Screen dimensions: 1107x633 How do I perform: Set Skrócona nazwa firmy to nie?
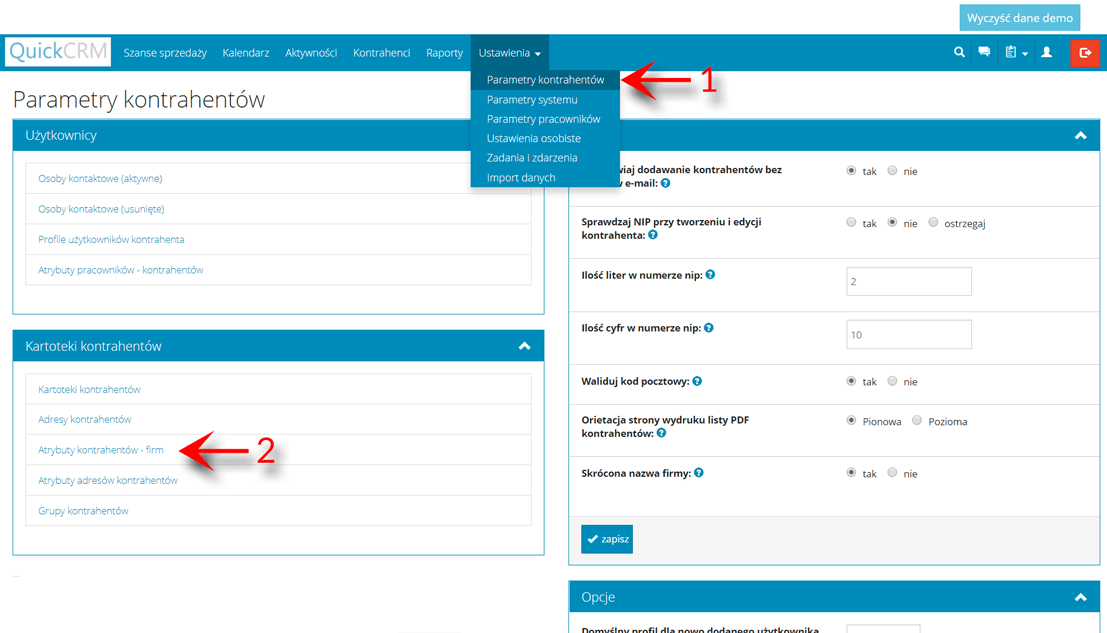point(892,473)
